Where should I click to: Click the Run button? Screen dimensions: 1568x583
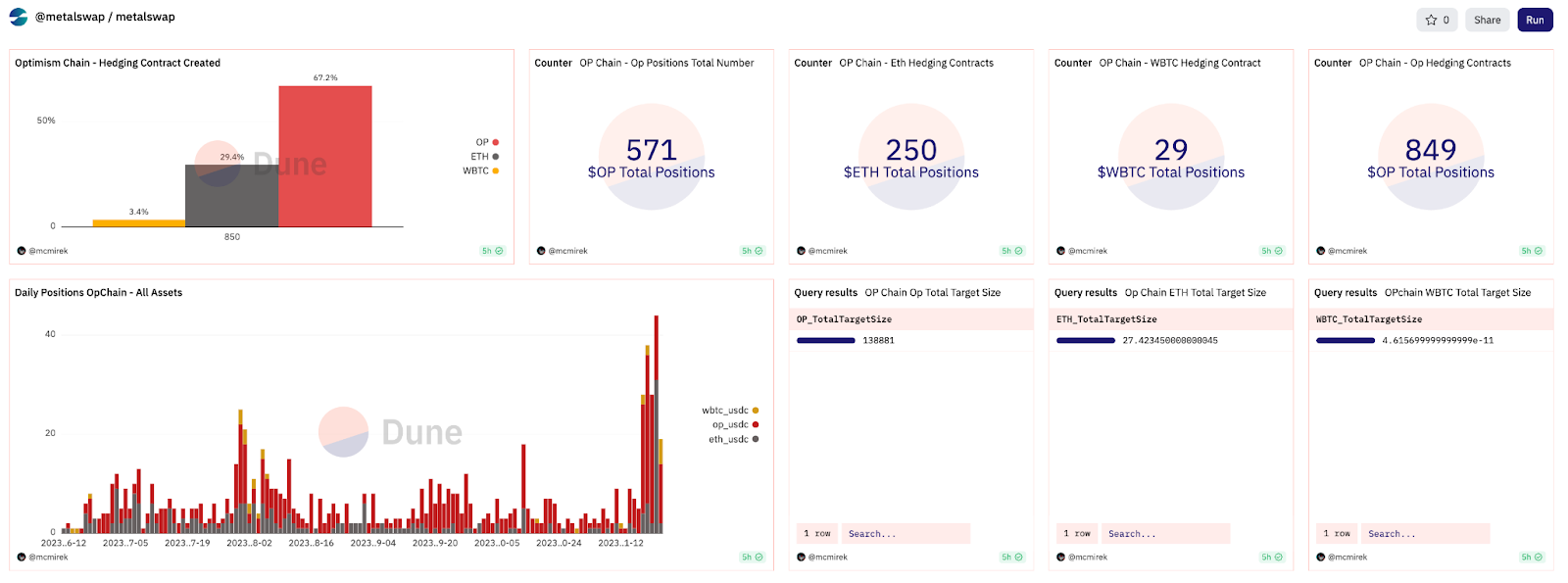(1535, 20)
